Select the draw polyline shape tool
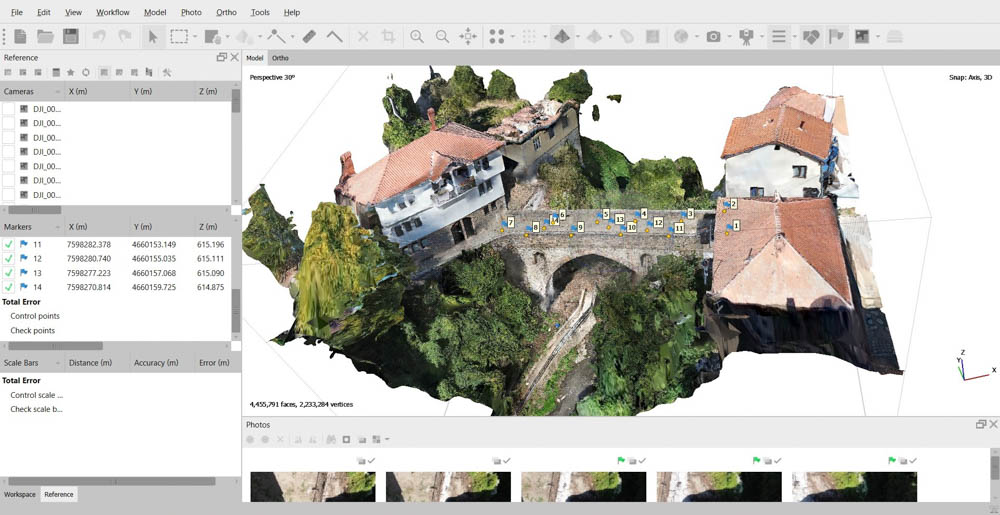The width and height of the screenshot is (1000, 515). [x=276, y=36]
